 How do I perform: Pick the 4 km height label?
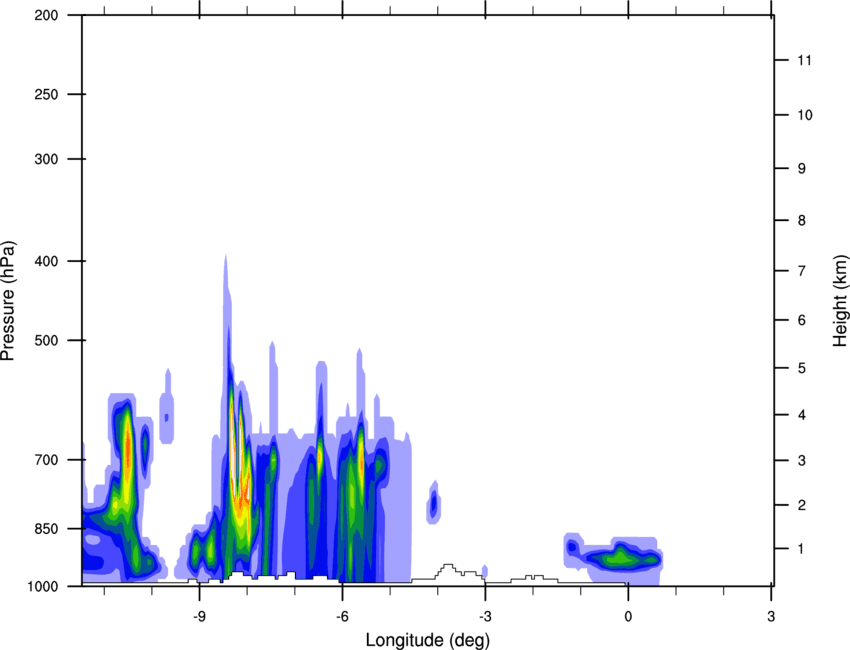(x=801, y=415)
